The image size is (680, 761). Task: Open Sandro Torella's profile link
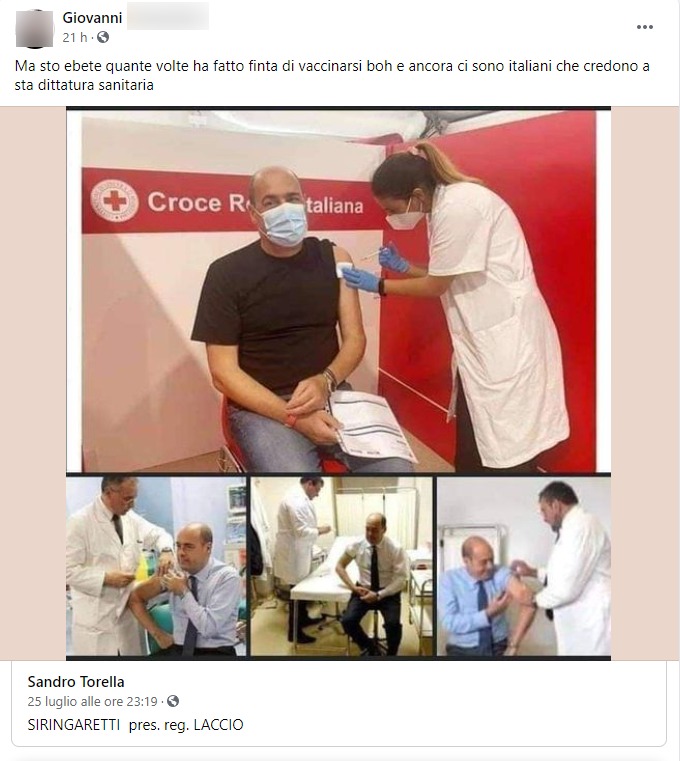pos(76,681)
